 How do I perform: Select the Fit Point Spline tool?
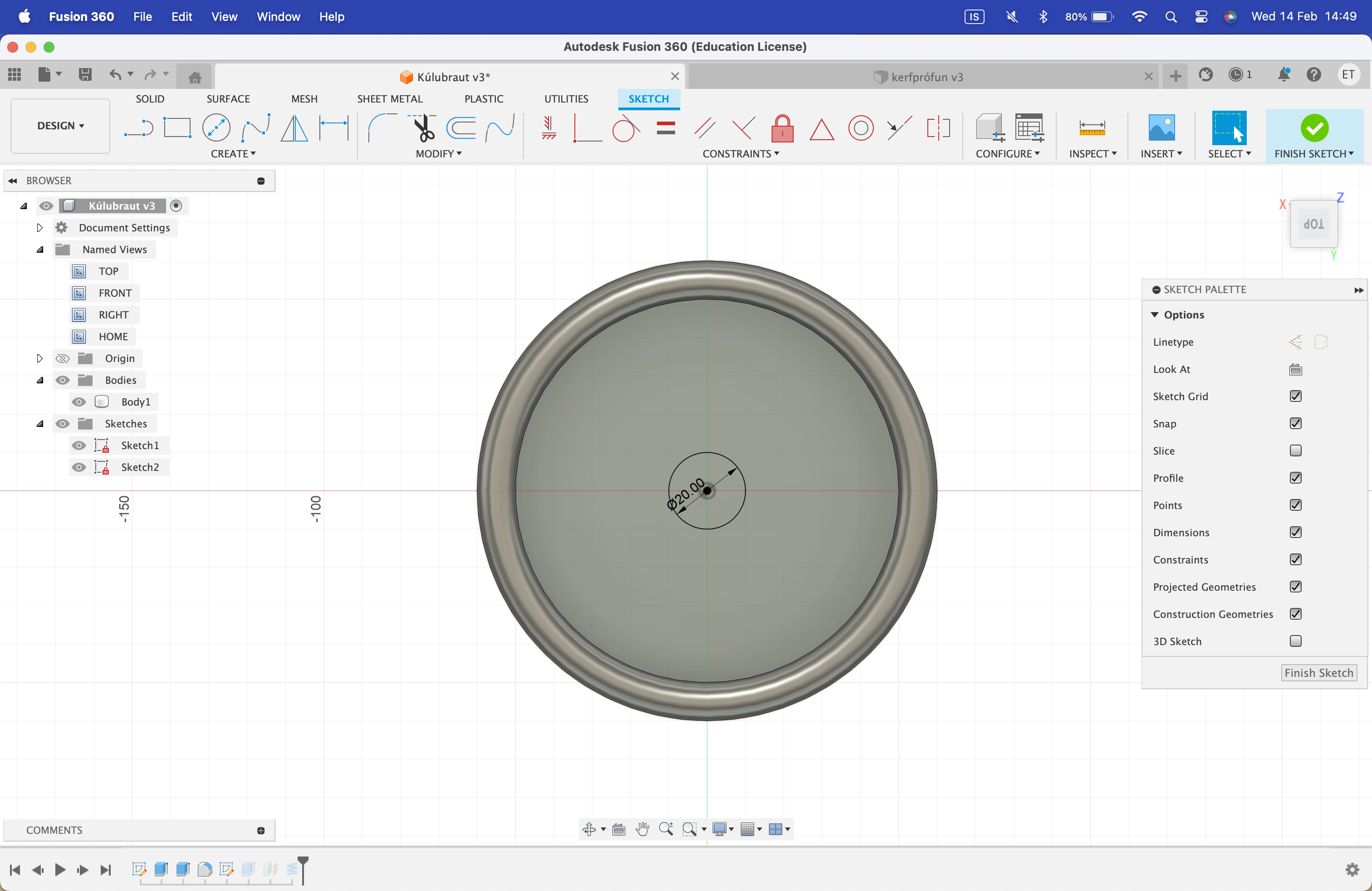tap(255, 128)
